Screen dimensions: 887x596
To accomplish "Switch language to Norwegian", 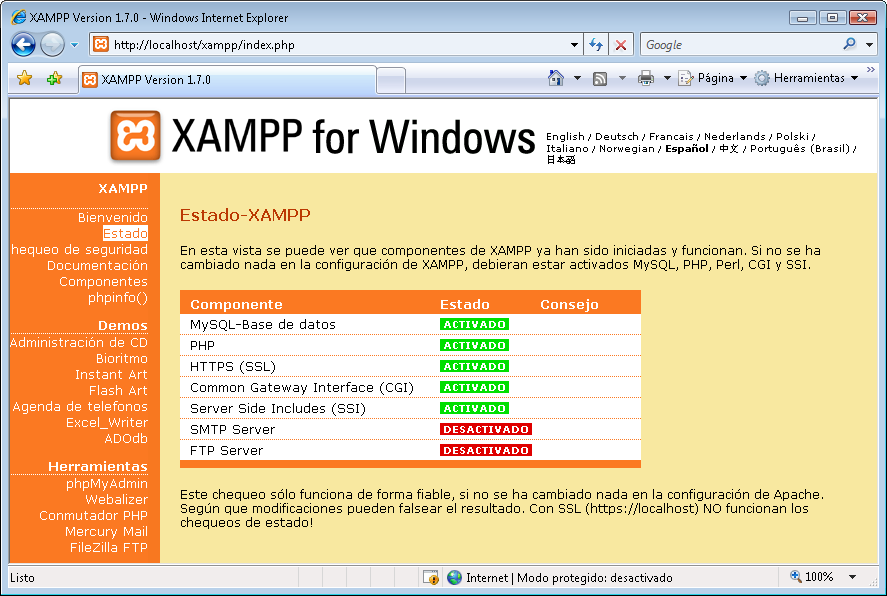I will 626,149.
